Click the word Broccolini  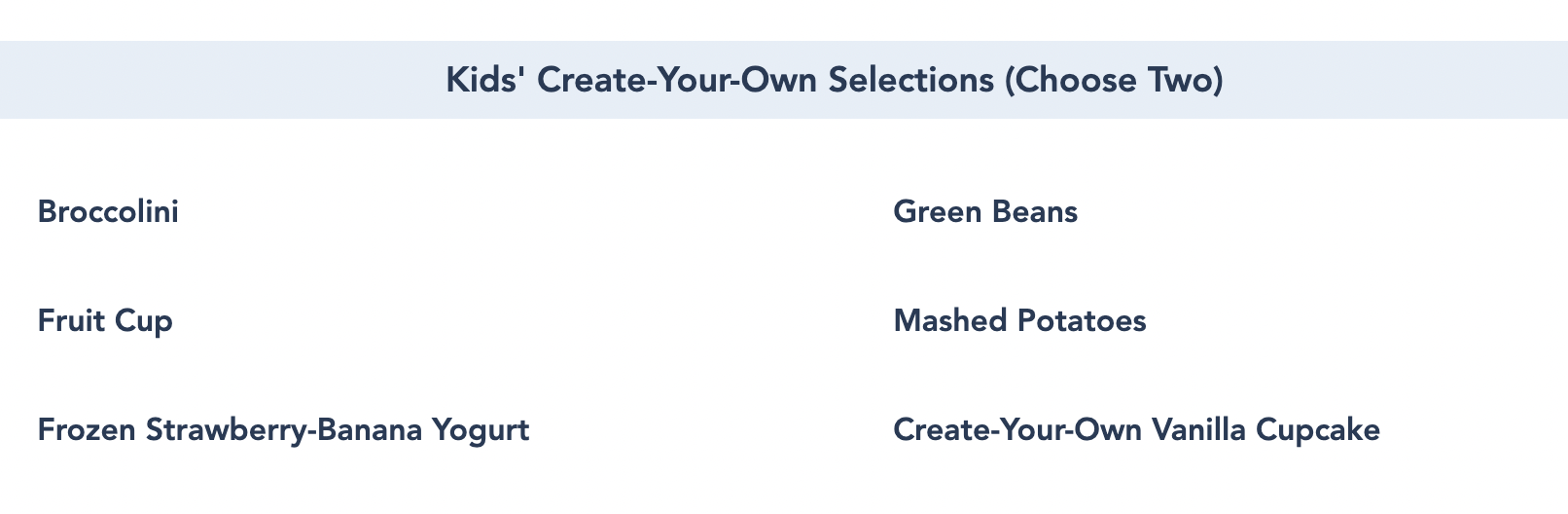pos(108,211)
